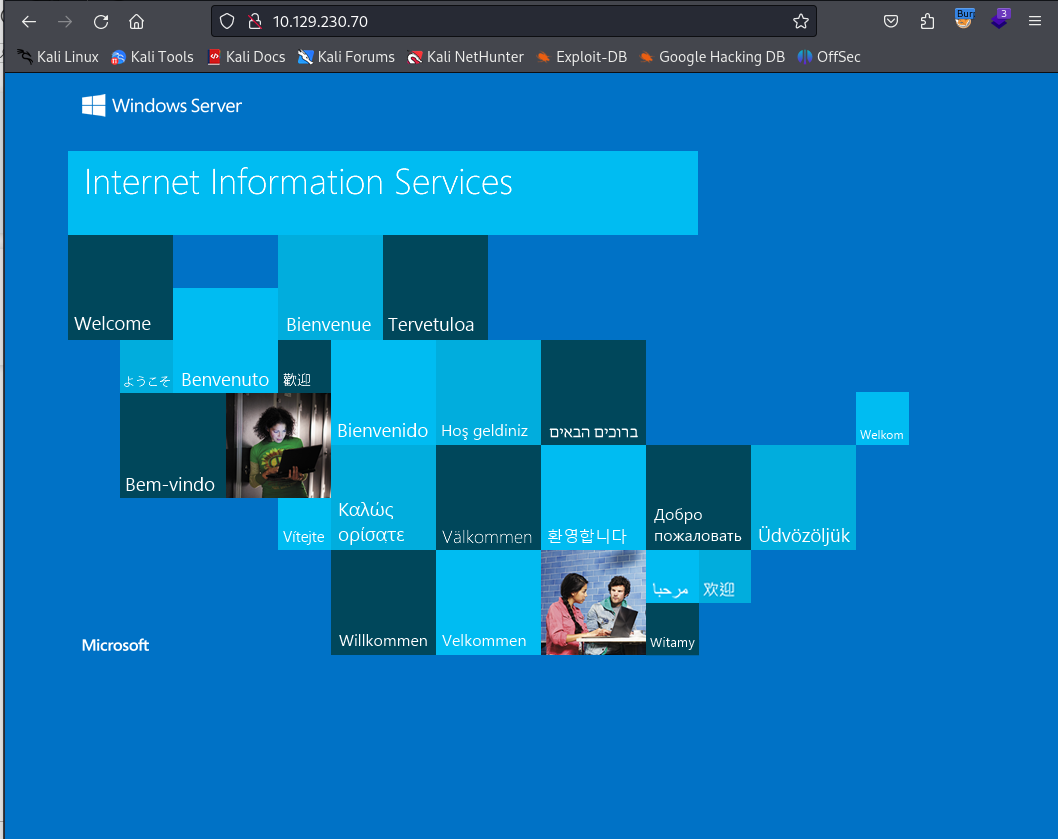Click the two students photo tile
1058x839 pixels.
tap(593, 602)
